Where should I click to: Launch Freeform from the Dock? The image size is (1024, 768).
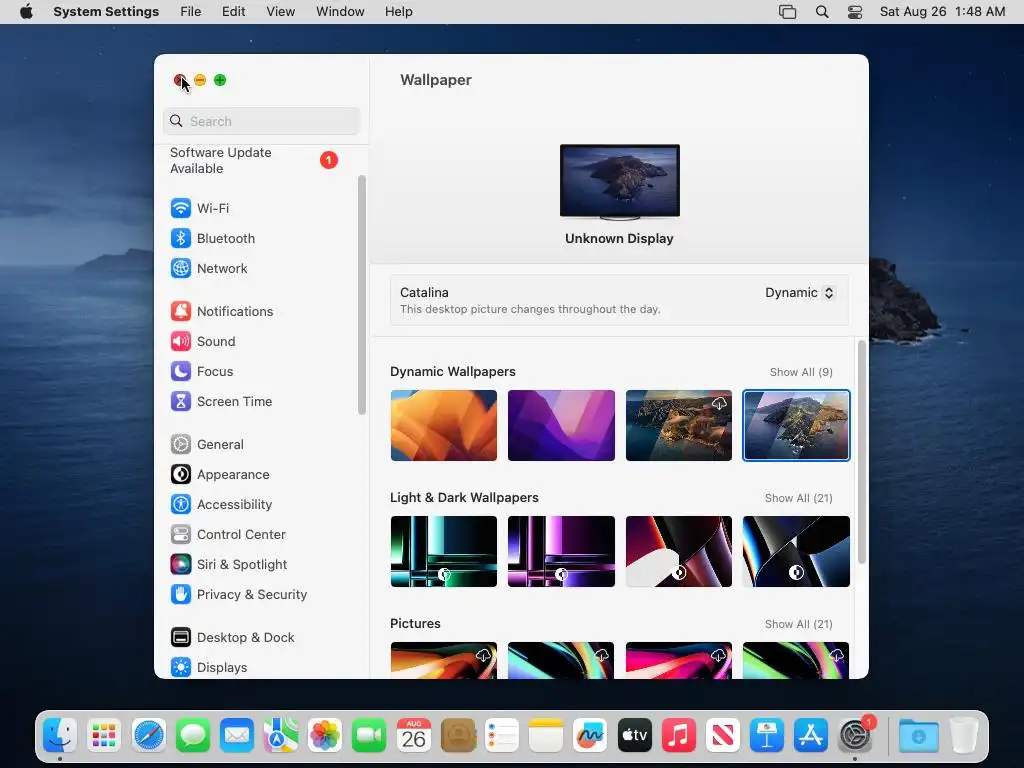(x=590, y=736)
